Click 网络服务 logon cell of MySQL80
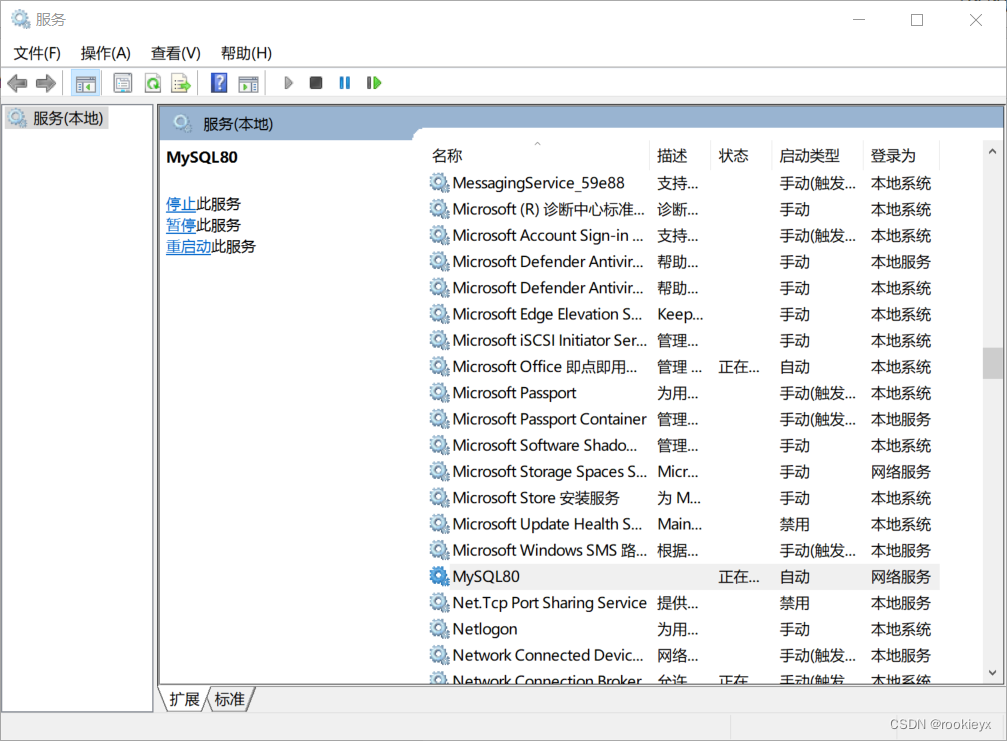Screen dimensions: 1007x741 click(900, 577)
